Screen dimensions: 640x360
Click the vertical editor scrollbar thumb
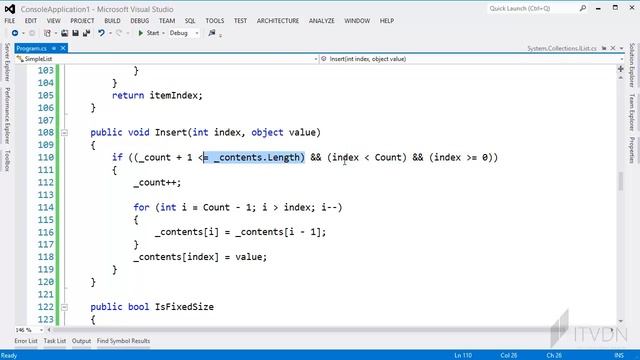pos(620,181)
